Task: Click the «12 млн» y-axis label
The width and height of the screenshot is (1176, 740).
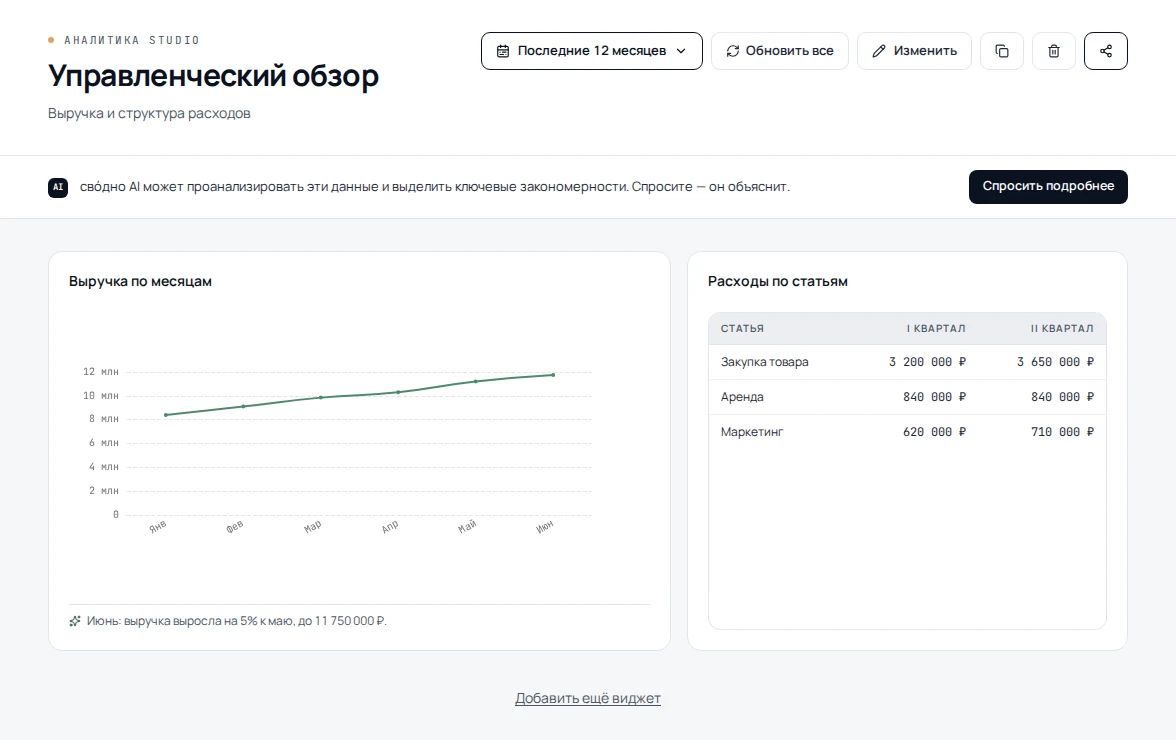Action: click(100, 372)
